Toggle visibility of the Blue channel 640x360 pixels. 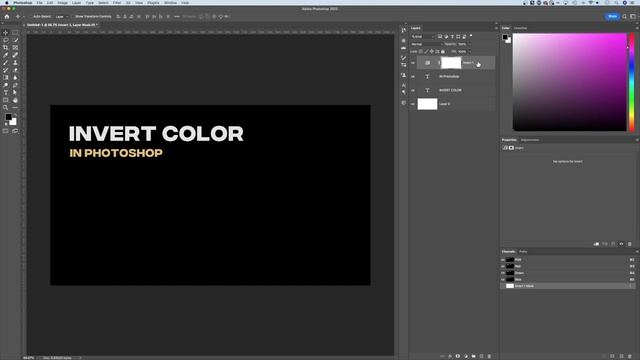point(503,280)
